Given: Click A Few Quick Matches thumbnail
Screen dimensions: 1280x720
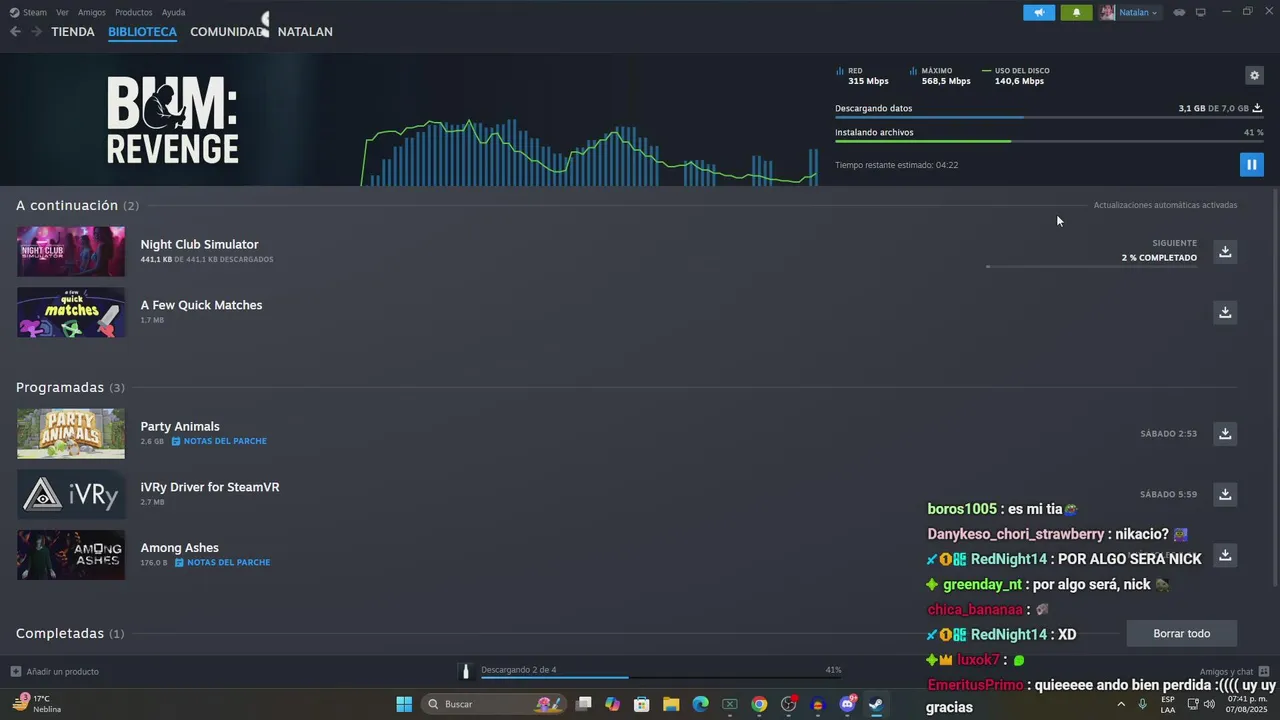Looking at the screenshot, I should click(x=71, y=312).
